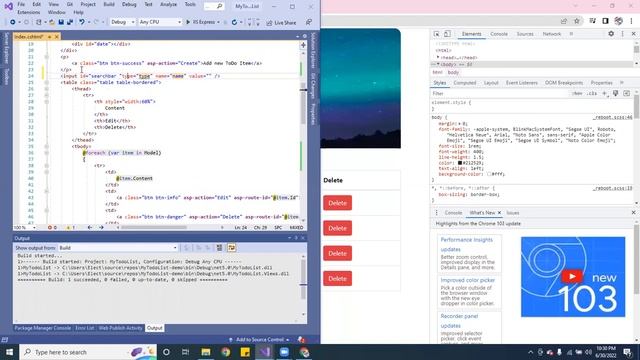
Task: Open the Performance insights updates link
Action: 467,244
